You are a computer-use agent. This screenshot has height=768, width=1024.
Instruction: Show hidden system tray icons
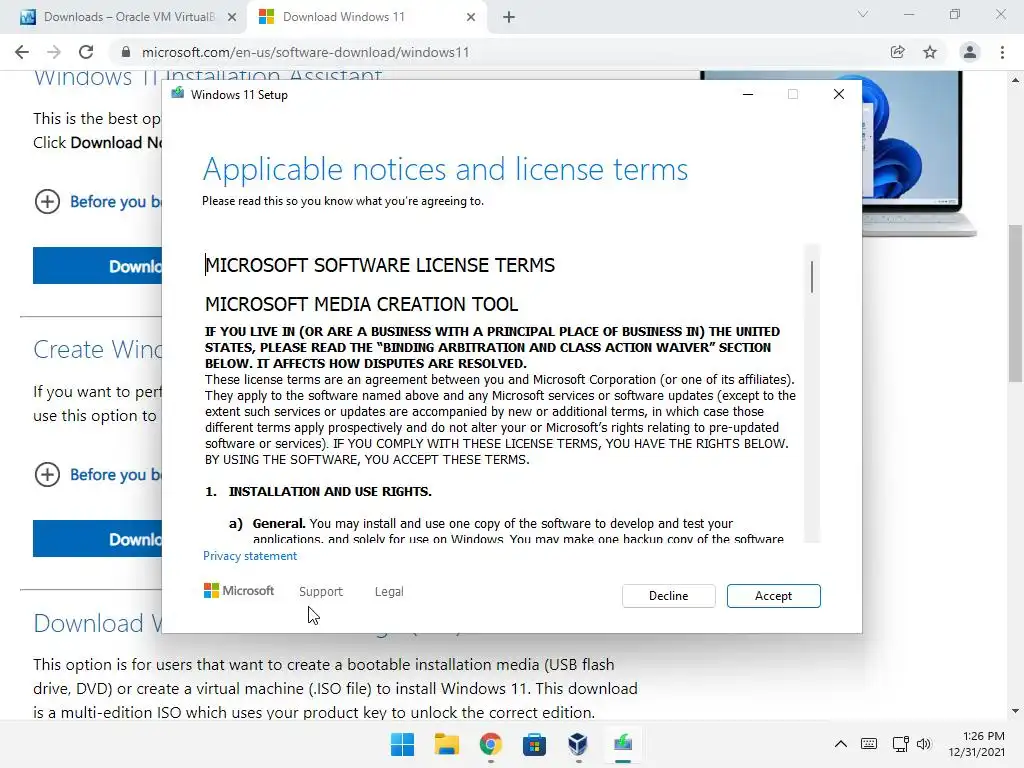841,744
